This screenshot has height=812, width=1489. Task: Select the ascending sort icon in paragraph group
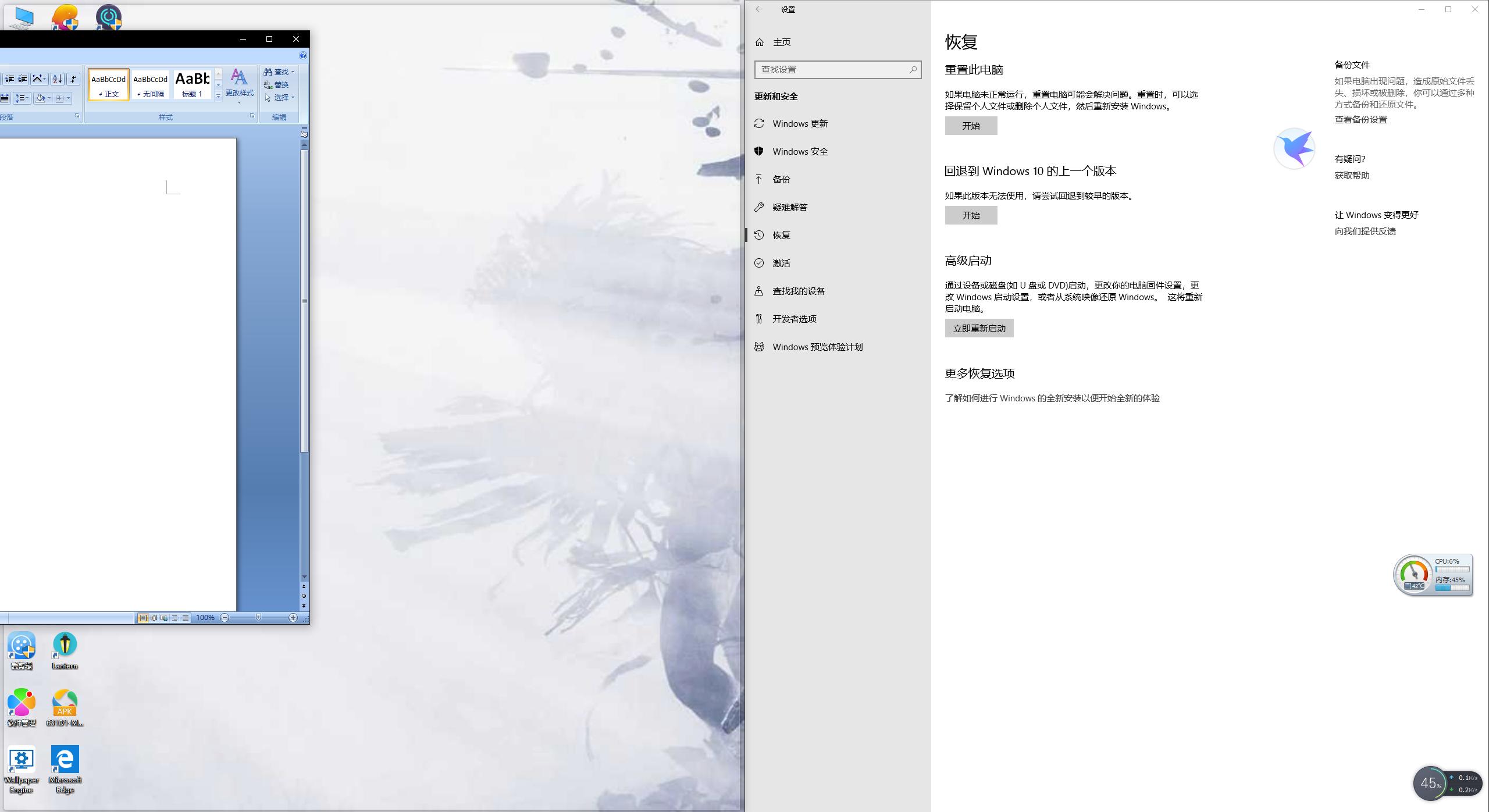[x=57, y=79]
